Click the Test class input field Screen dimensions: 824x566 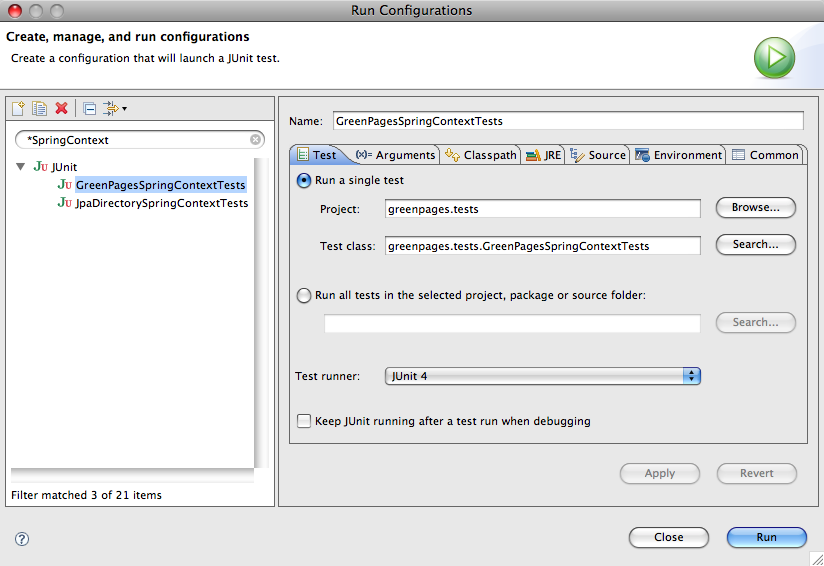542,245
